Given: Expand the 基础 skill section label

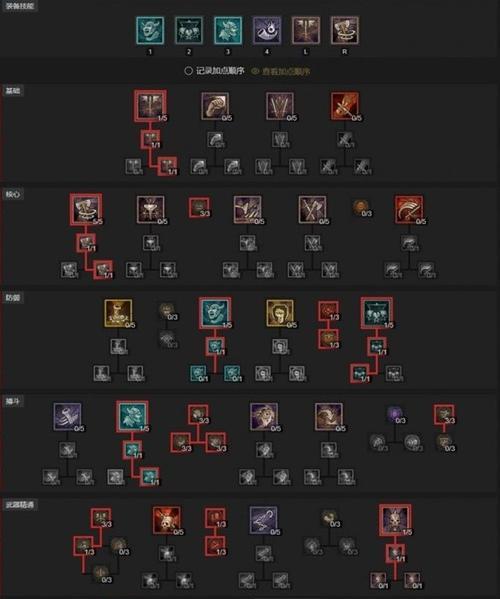Looking at the screenshot, I should [13, 91].
